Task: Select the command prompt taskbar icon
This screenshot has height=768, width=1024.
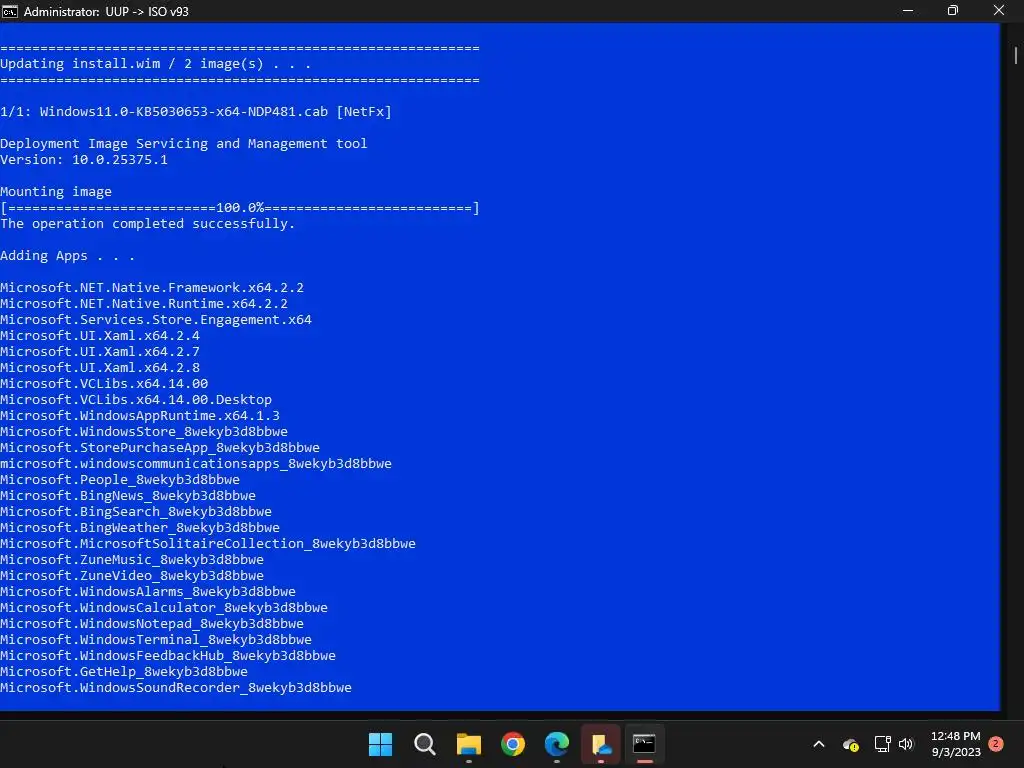Action: pos(645,744)
